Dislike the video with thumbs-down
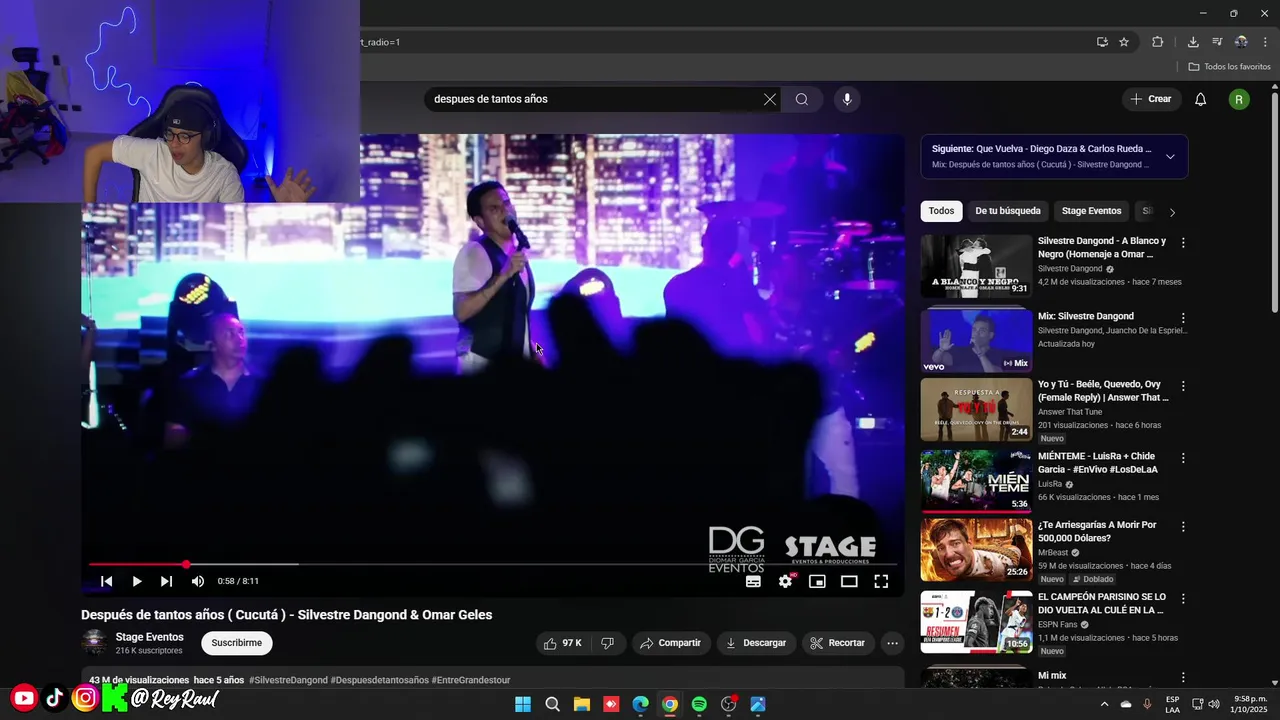Image resolution: width=1280 pixels, height=720 pixels. tap(608, 643)
